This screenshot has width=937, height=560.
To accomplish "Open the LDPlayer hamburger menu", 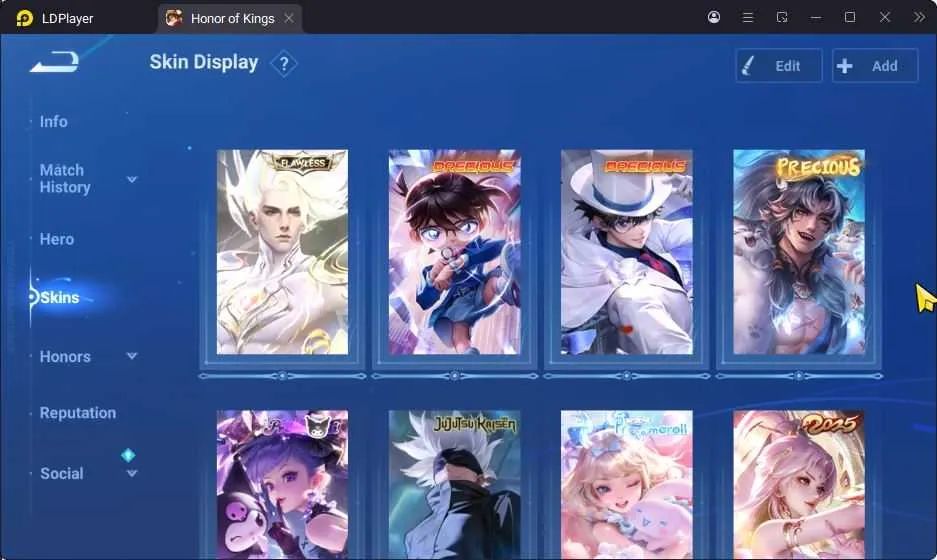I will 748,17.
